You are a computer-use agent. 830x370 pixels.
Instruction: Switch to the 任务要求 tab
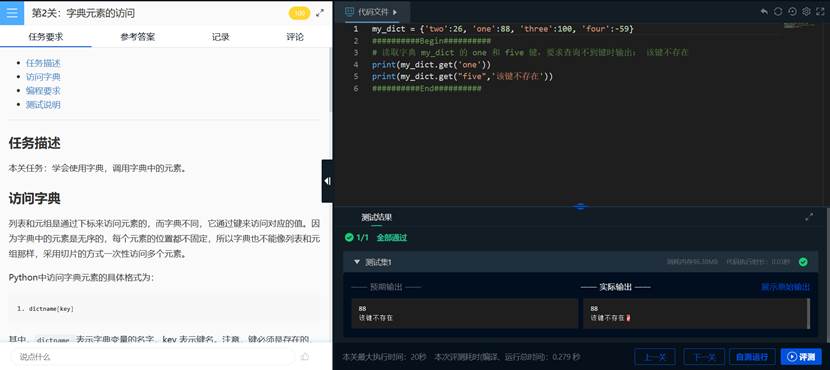coord(46,37)
